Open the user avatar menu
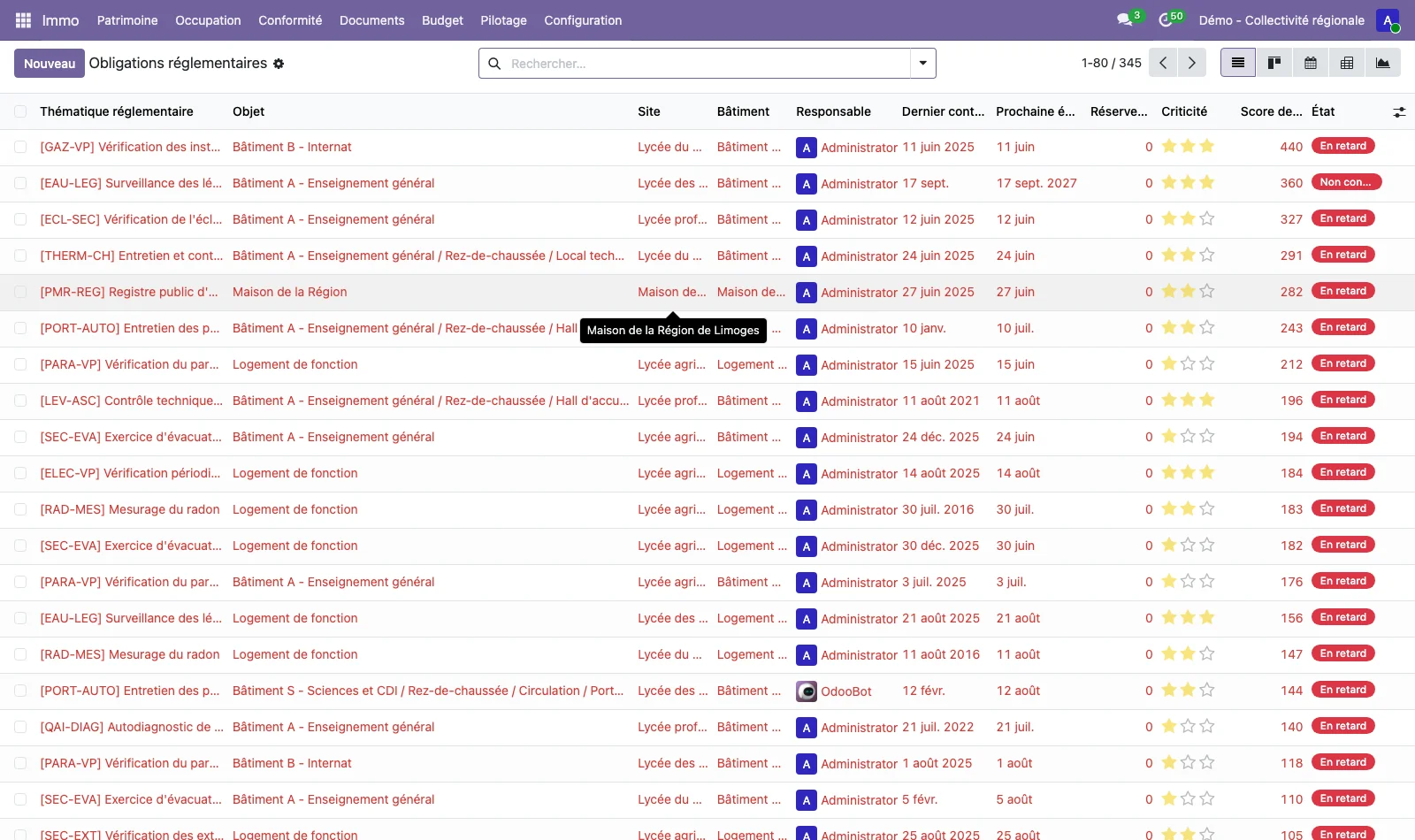Screen dimensions: 1415x840 click(1388, 20)
